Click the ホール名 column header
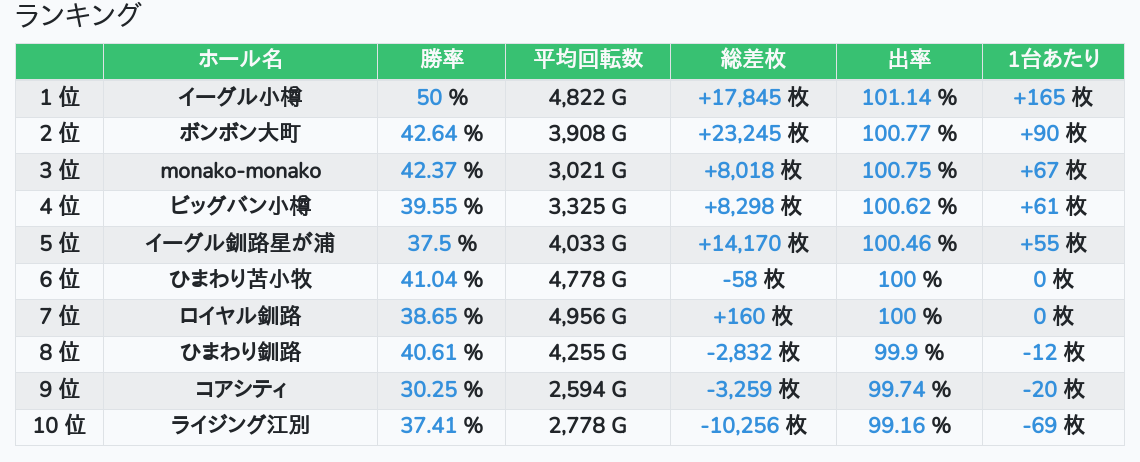This screenshot has width=1140, height=462. click(240, 60)
